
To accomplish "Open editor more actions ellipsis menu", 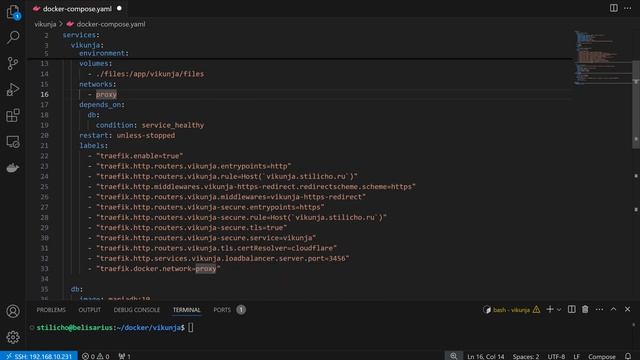I will click(627, 8).
